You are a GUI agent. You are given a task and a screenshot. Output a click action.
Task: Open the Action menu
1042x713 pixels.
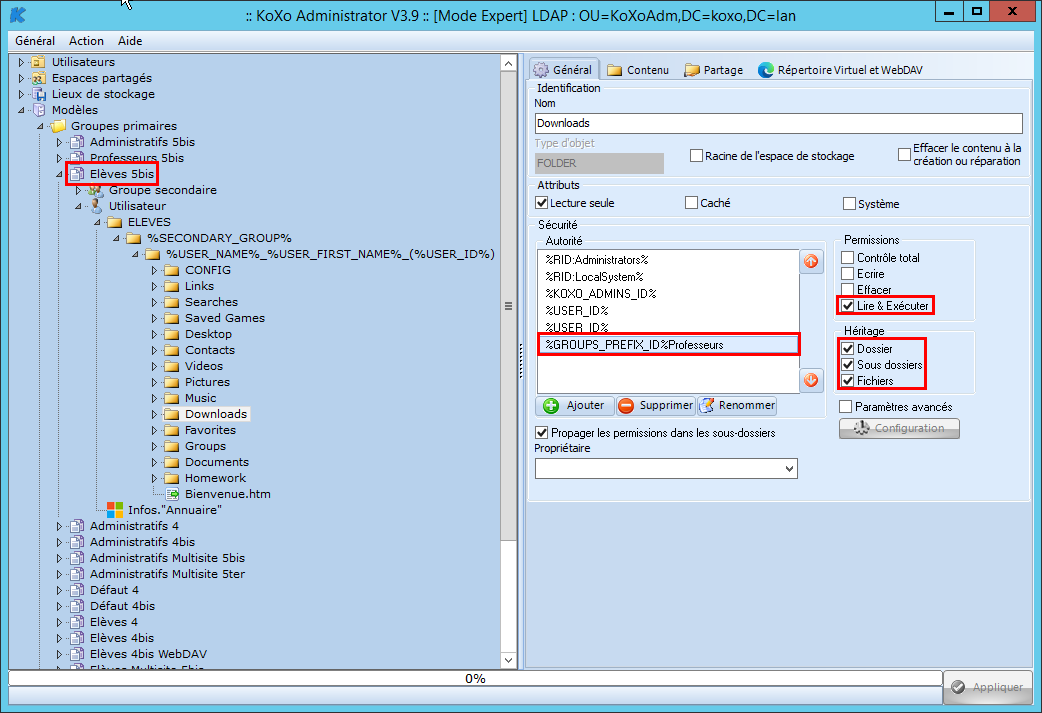[x=86, y=41]
